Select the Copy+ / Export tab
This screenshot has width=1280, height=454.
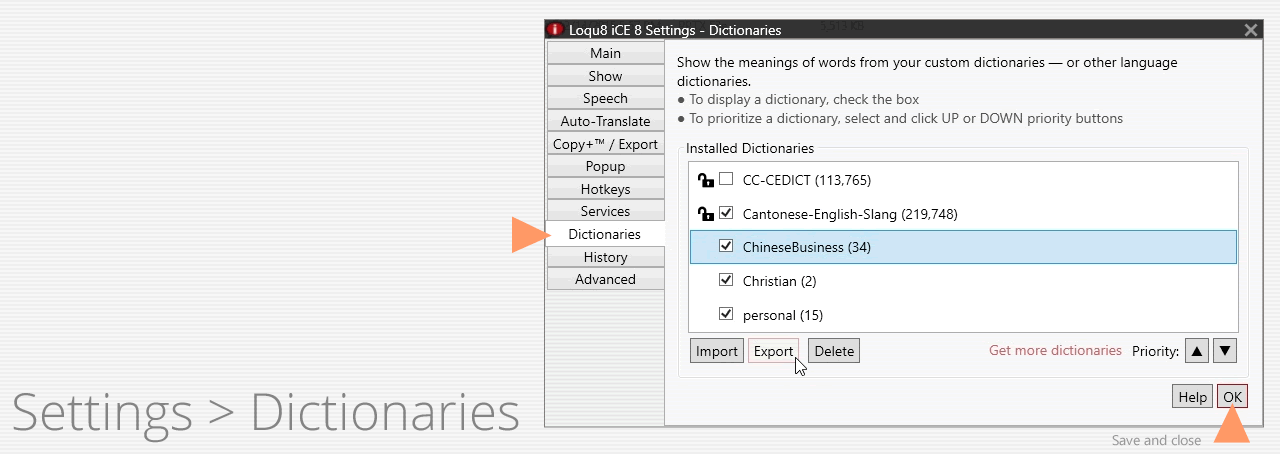[x=605, y=144]
